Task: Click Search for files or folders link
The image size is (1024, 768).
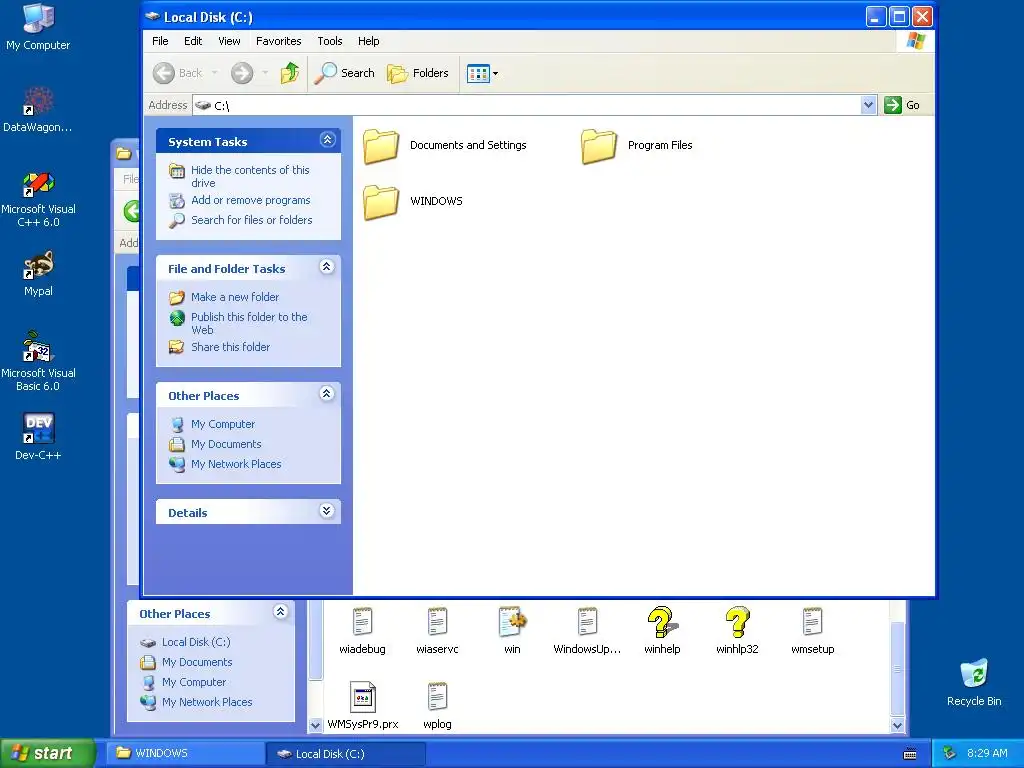Action: tap(251, 220)
